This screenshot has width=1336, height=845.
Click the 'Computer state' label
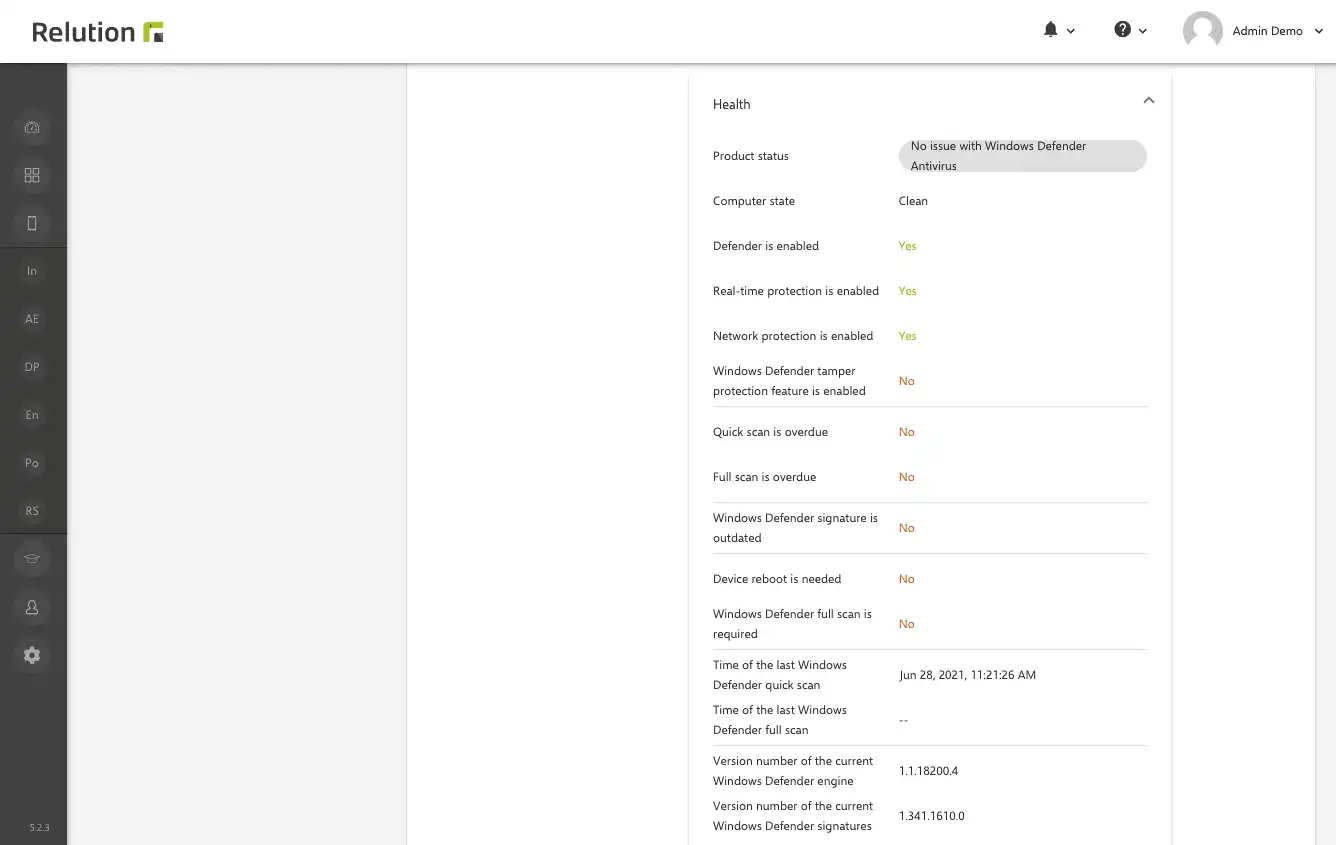754,201
